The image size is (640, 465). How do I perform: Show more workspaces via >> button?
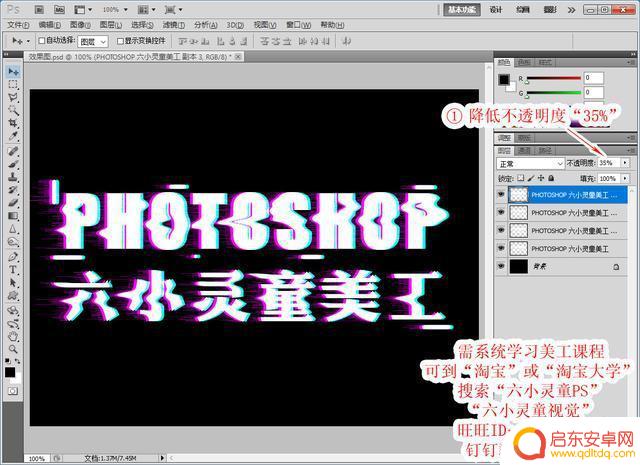pos(571,10)
